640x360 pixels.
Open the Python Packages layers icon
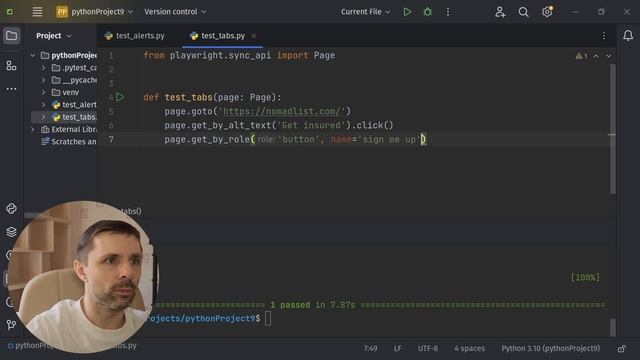pos(11,232)
